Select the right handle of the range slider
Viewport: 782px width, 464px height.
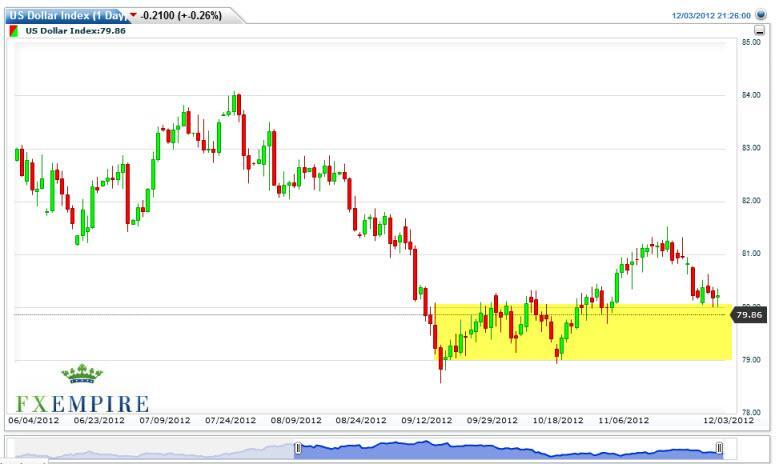click(x=719, y=448)
